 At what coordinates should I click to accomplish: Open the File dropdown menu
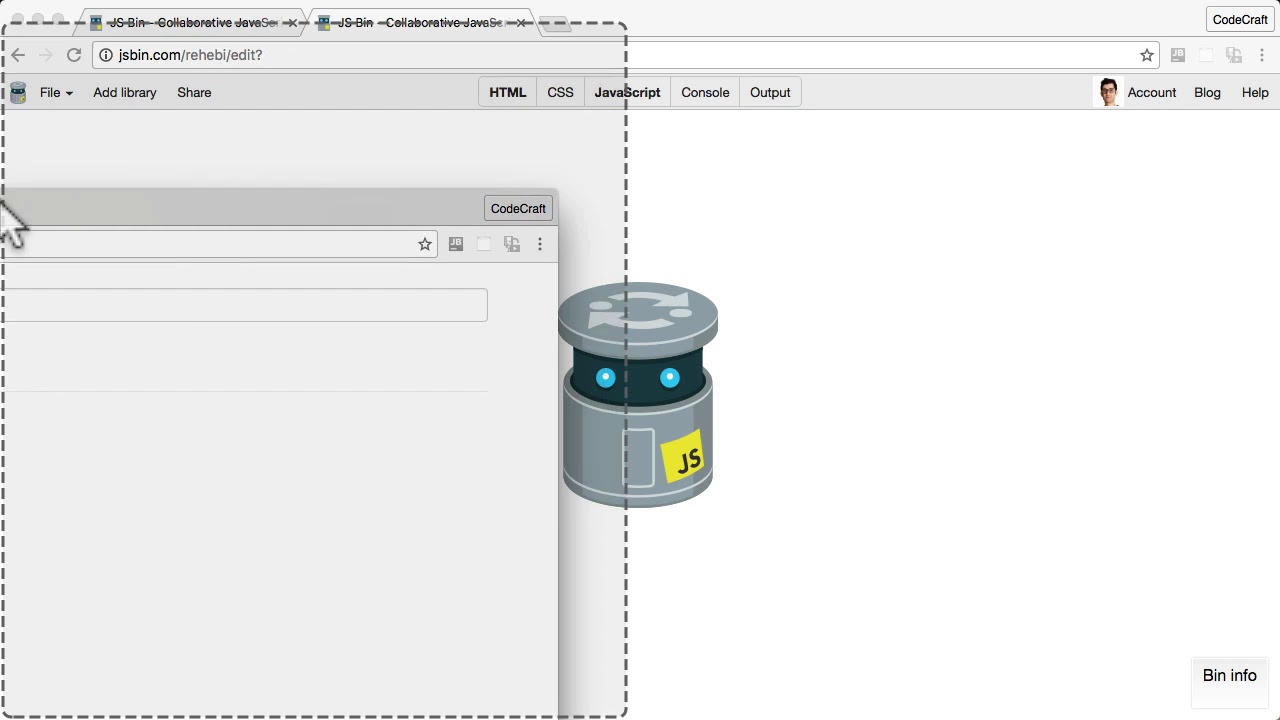pos(56,92)
